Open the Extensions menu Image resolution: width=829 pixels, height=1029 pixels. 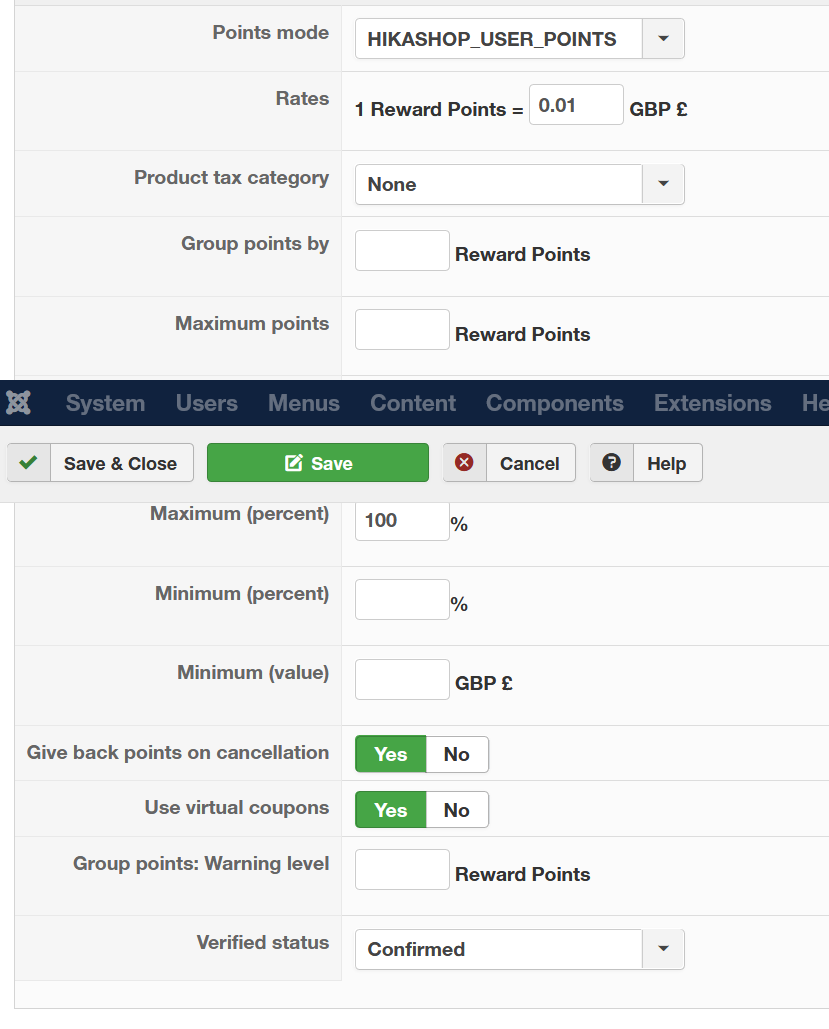point(712,403)
